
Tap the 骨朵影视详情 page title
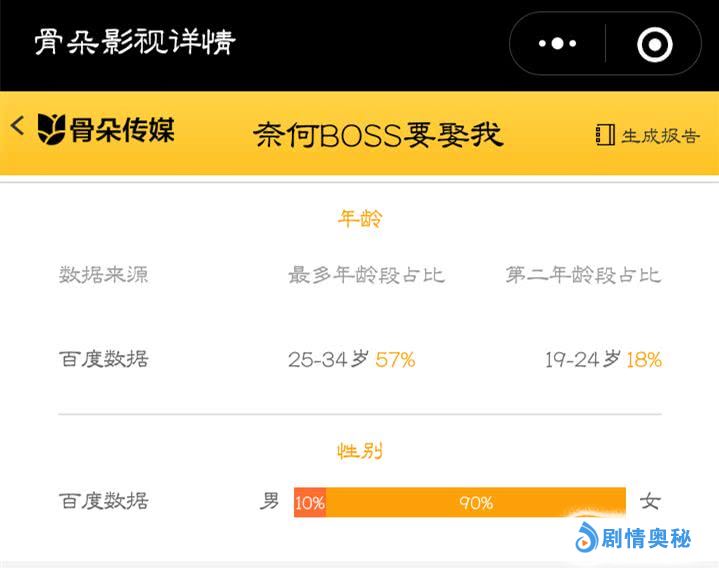135,43
